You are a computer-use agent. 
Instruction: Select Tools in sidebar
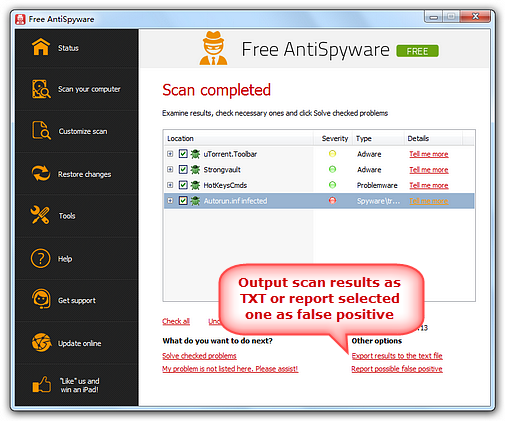77,216
